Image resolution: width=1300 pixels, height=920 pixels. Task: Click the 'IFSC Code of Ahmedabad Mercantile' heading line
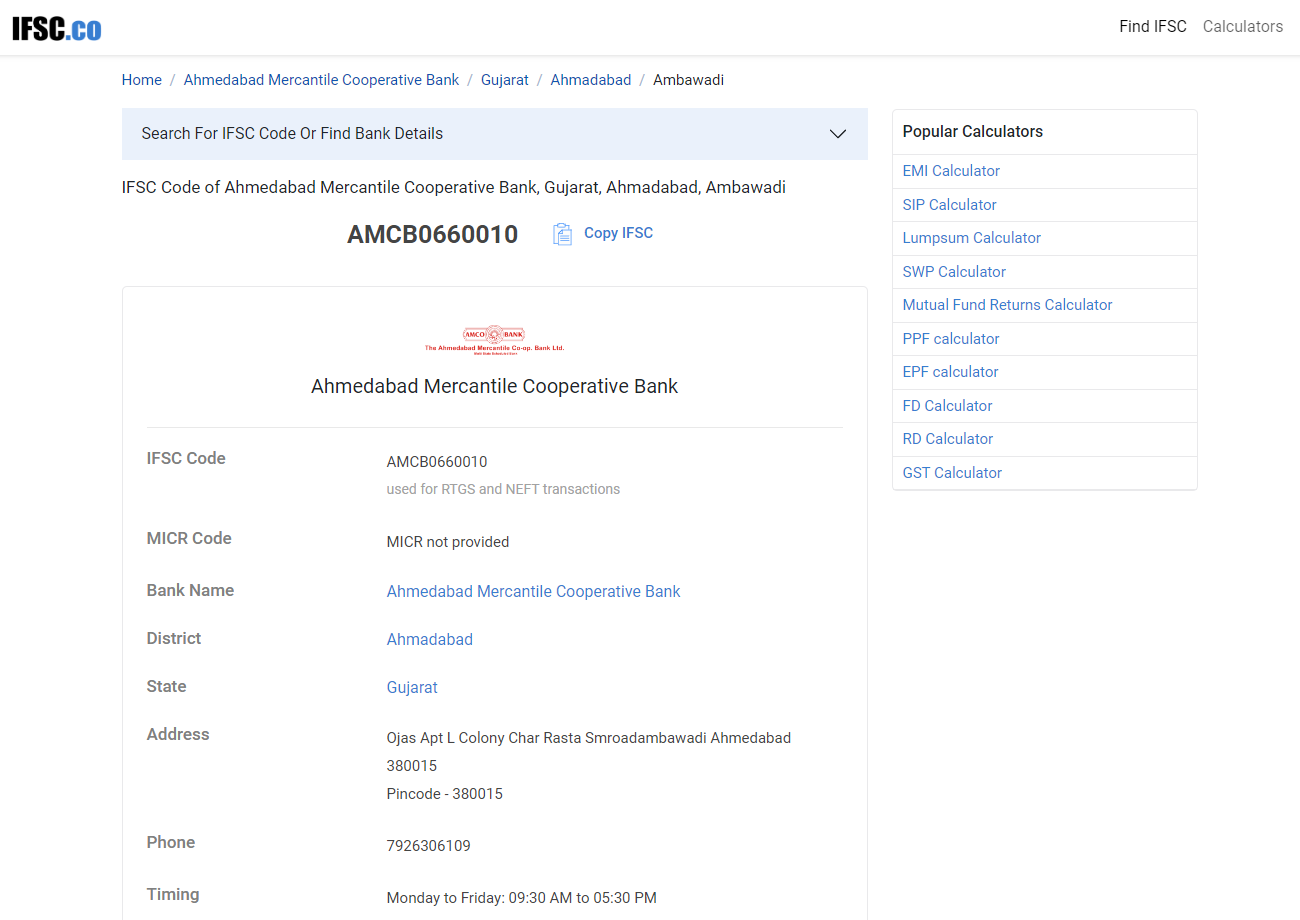454,188
